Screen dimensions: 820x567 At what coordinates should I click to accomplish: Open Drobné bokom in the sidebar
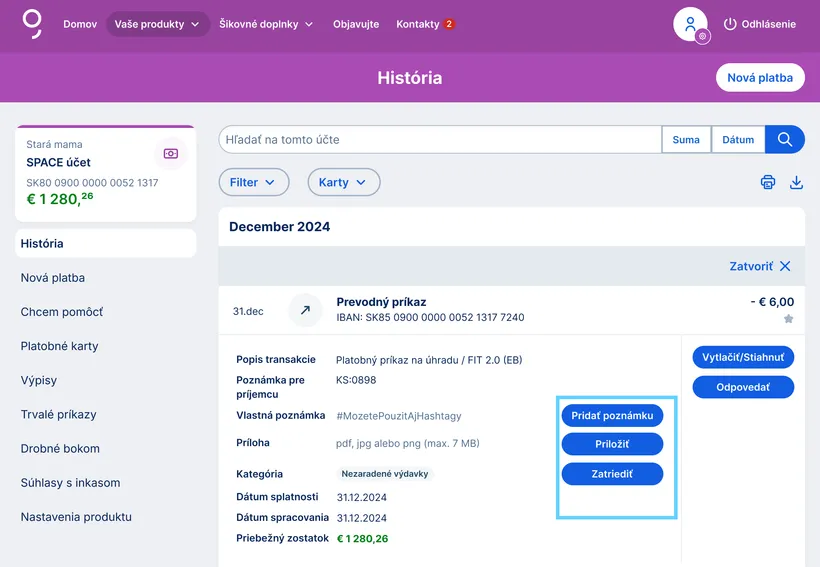[x=60, y=448]
